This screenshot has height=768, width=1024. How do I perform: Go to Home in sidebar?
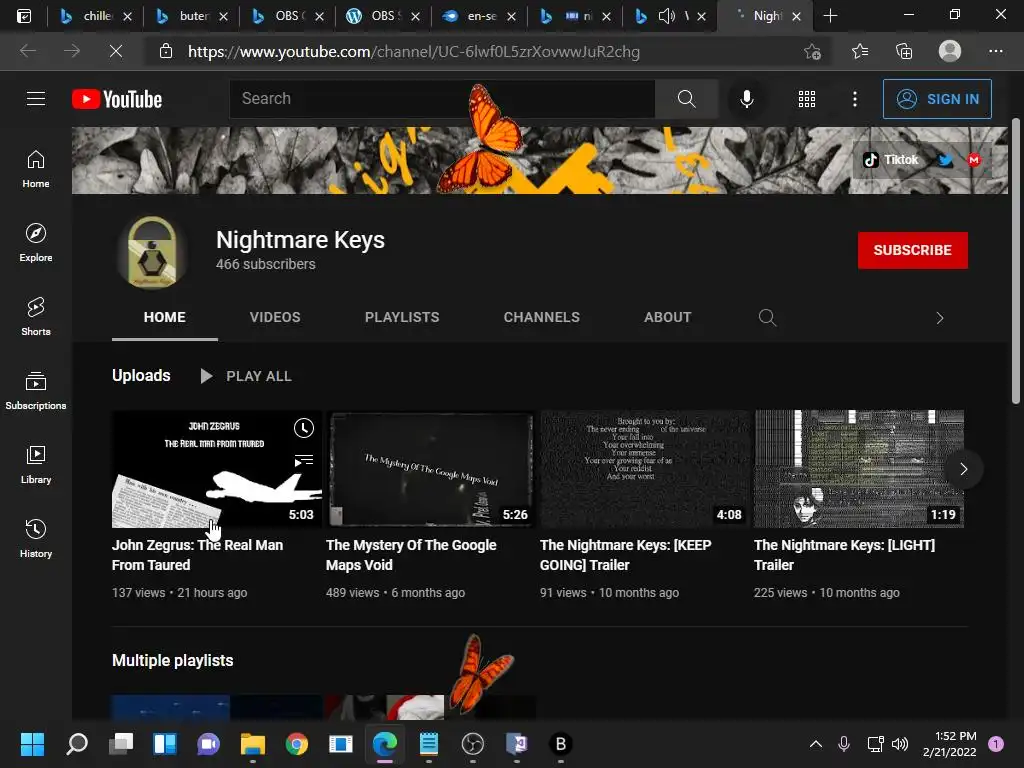point(36,169)
